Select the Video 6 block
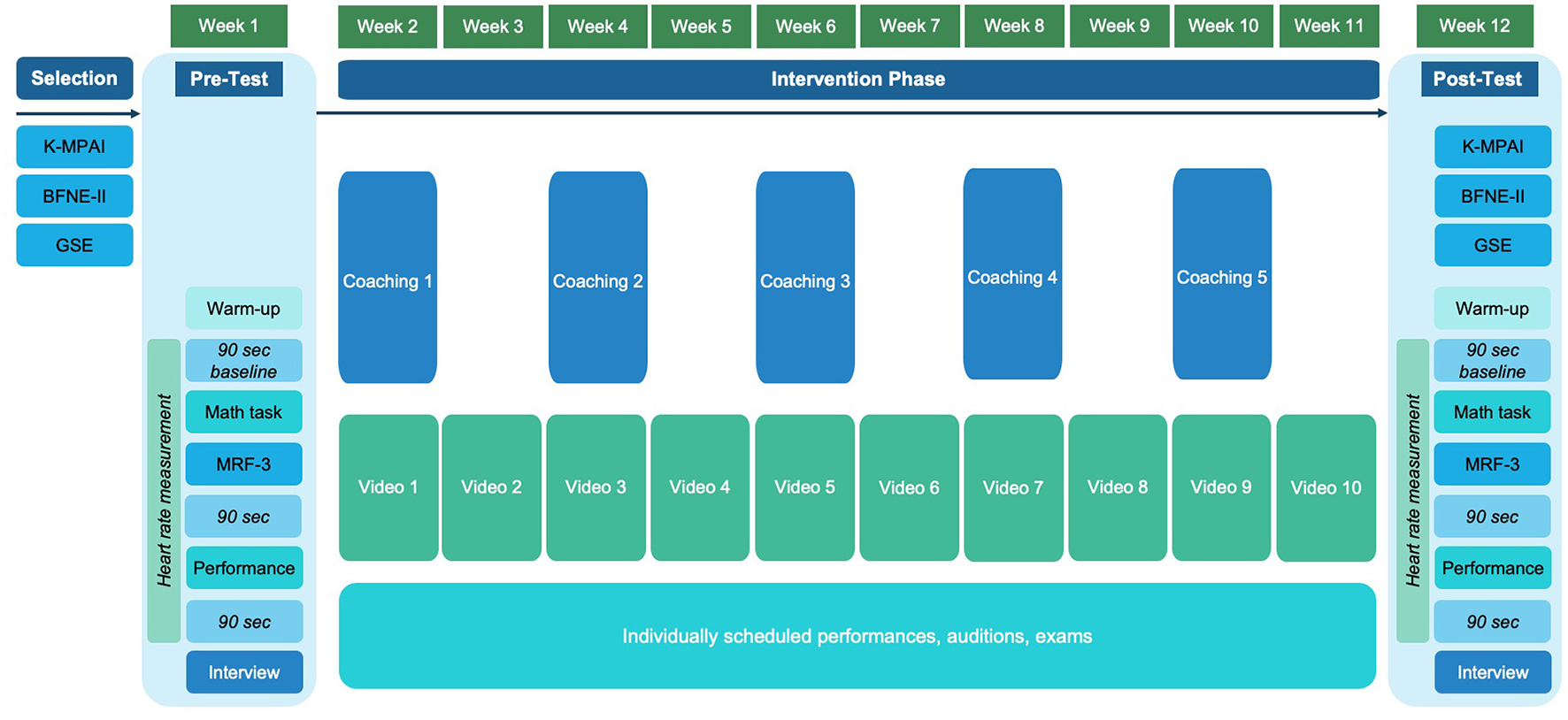 (909, 487)
